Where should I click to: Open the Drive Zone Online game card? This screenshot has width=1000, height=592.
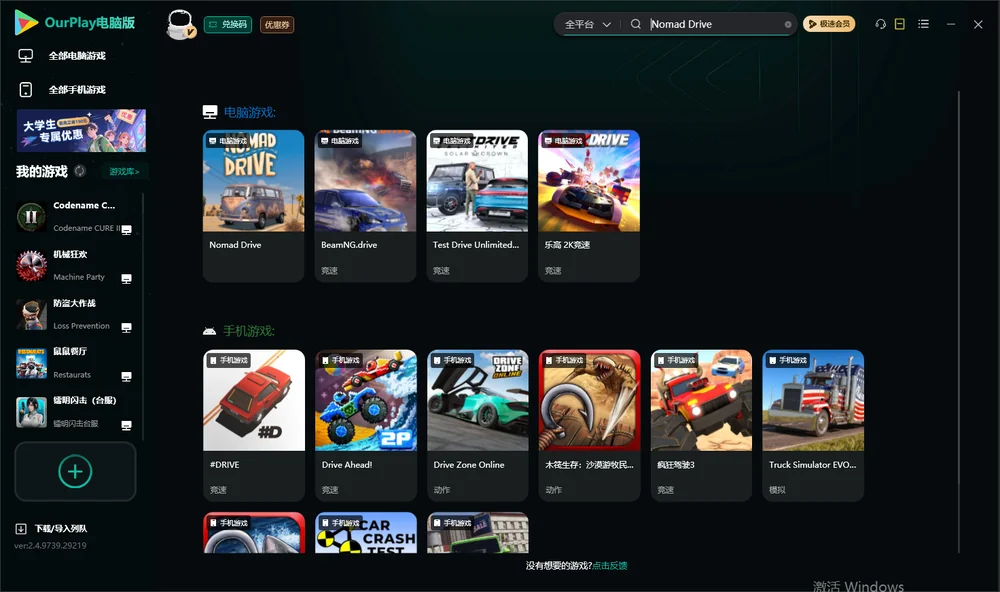click(478, 426)
